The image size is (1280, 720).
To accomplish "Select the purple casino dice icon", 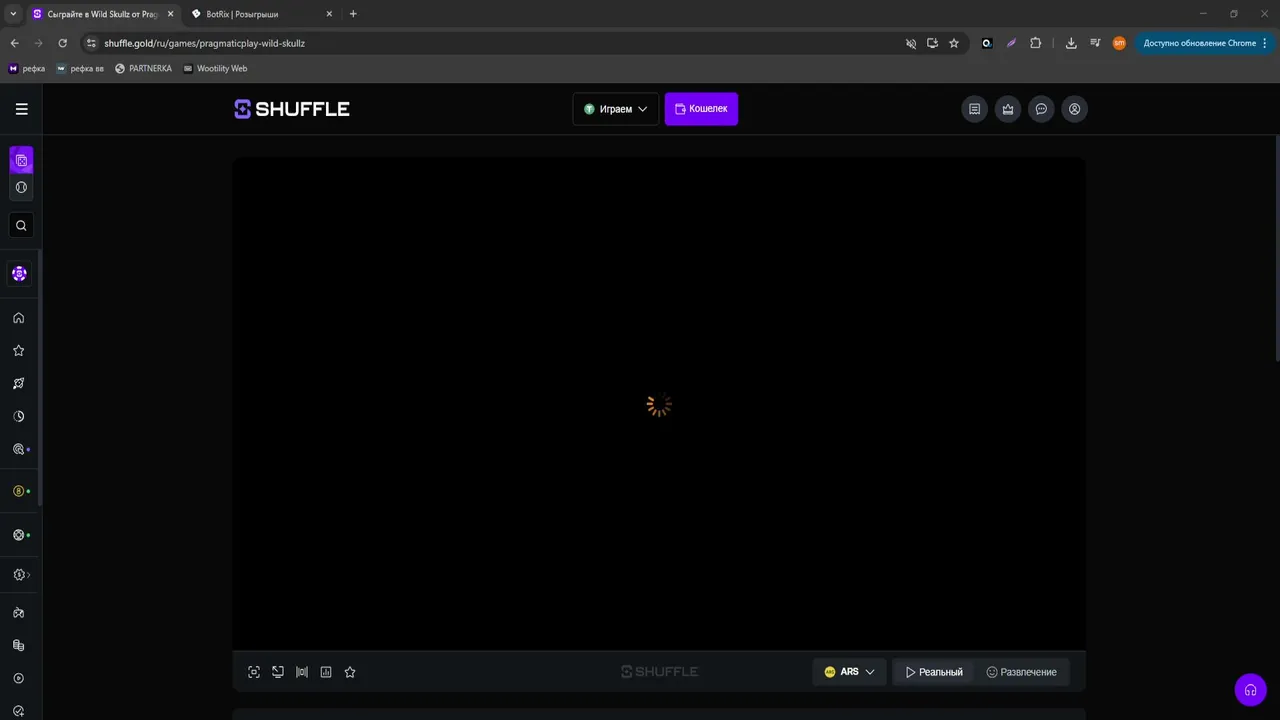I will tap(21, 160).
